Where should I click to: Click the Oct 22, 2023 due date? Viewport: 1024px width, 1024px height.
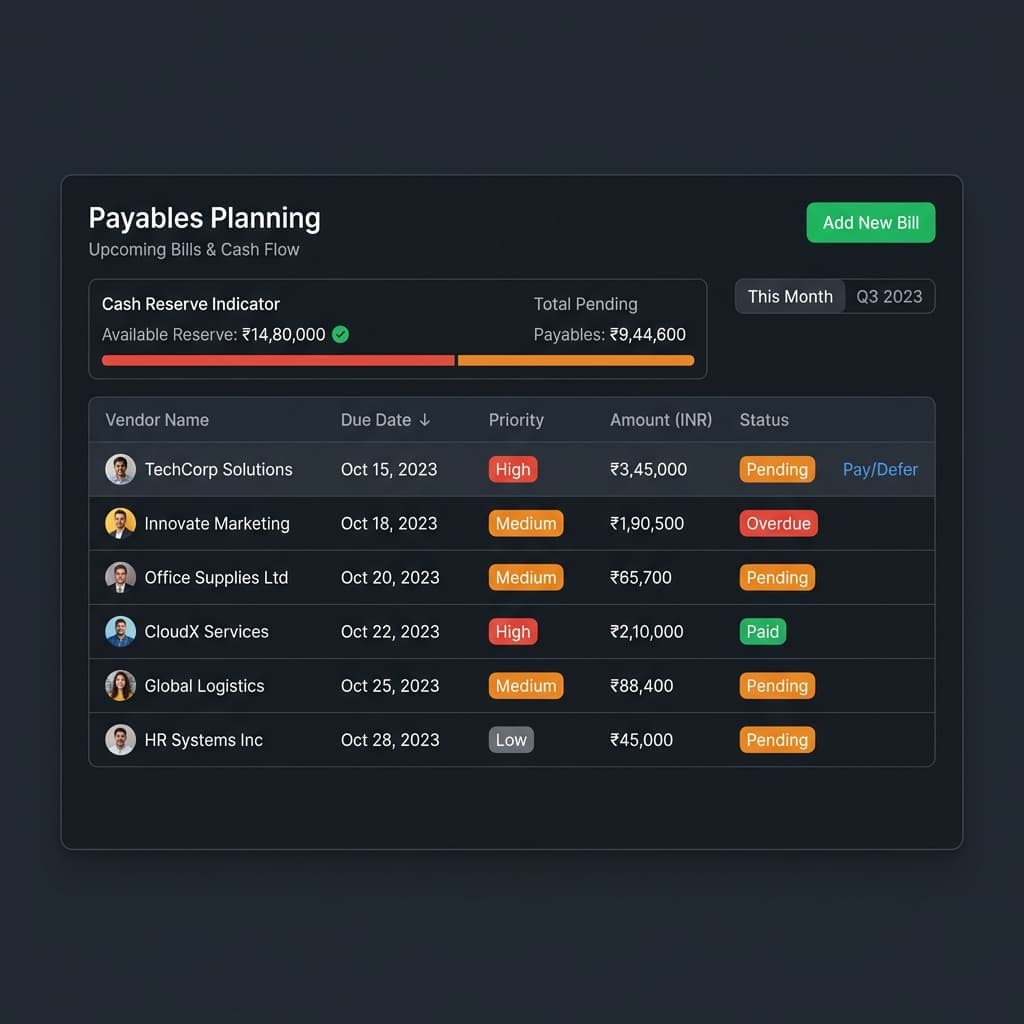pos(390,632)
